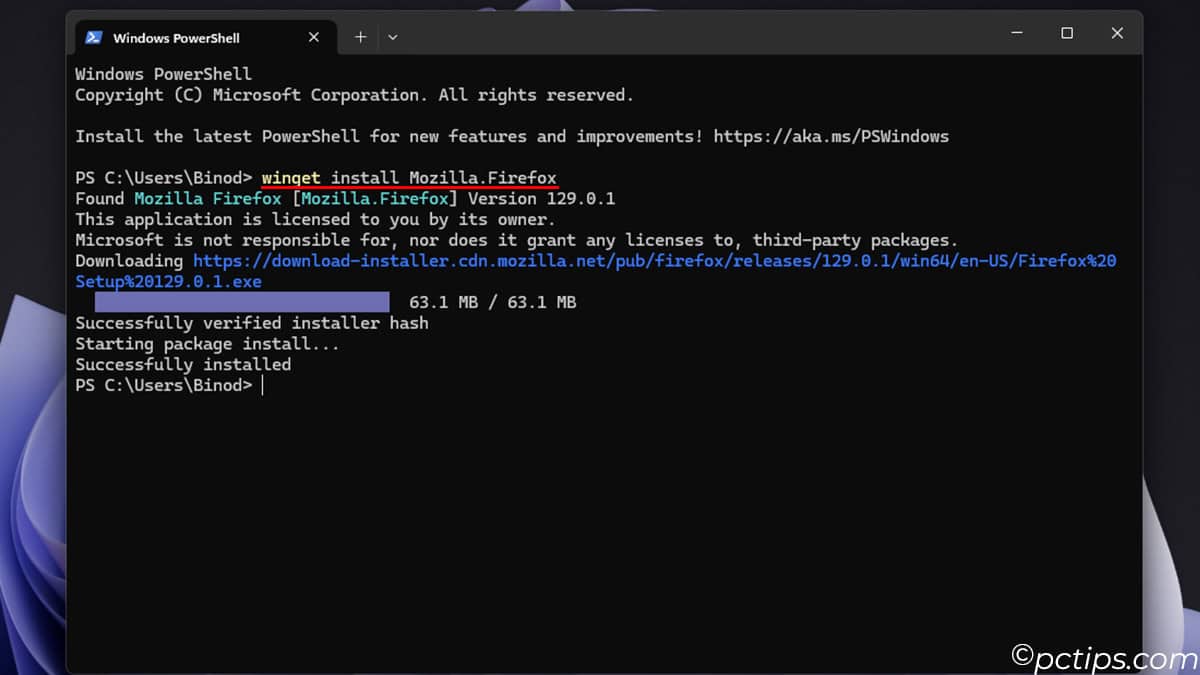This screenshot has height=675, width=1200.
Task: Click the Windows Terminal icon in the titlebar
Action: (x=94, y=38)
